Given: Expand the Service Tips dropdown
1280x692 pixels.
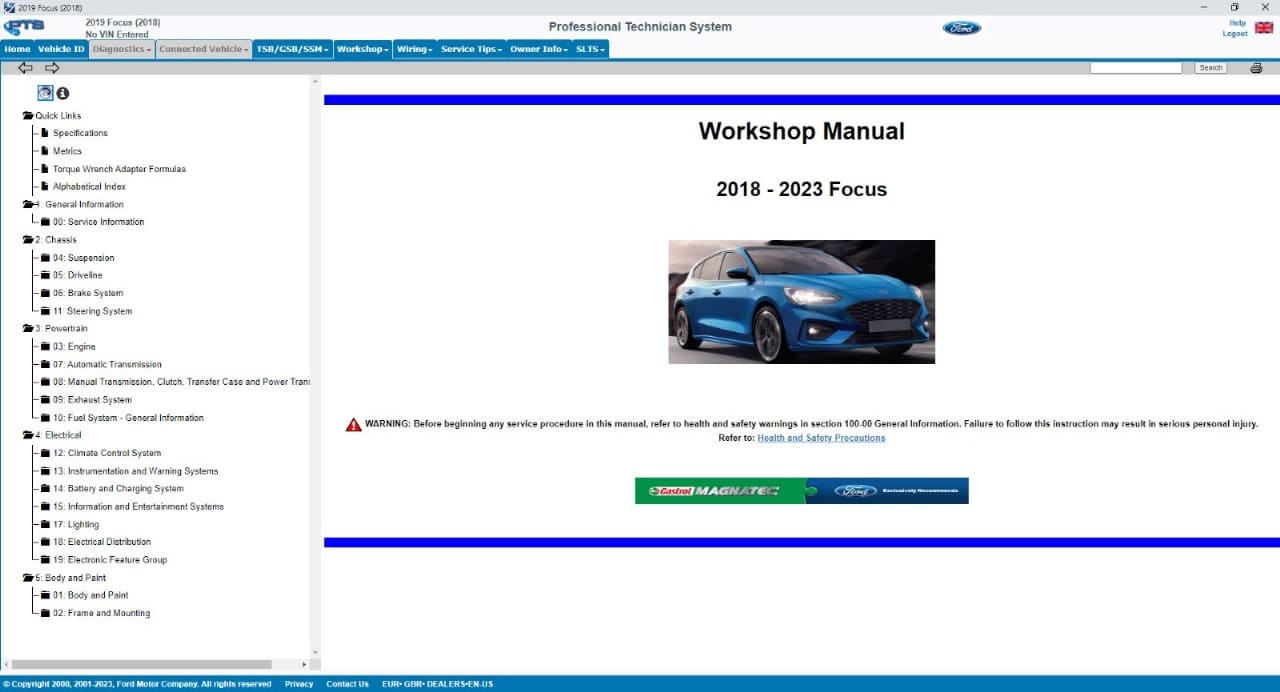Looking at the screenshot, I should pyautogui.click(x=470, y=47).
